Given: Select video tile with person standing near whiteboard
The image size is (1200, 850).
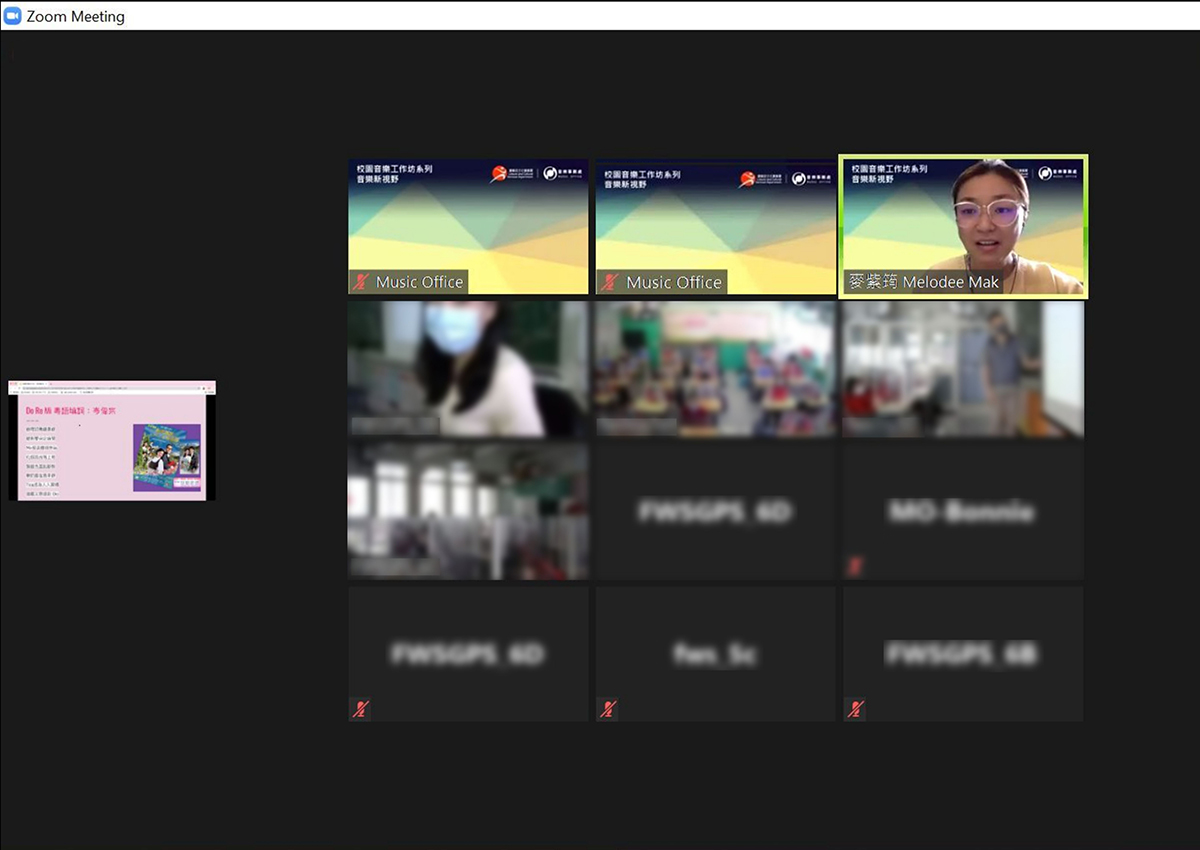Looking at the screenshot, I should coord(962,369).
